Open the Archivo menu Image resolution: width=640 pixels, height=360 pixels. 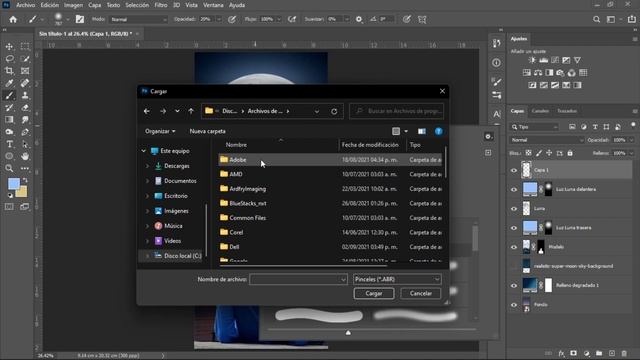25,5
